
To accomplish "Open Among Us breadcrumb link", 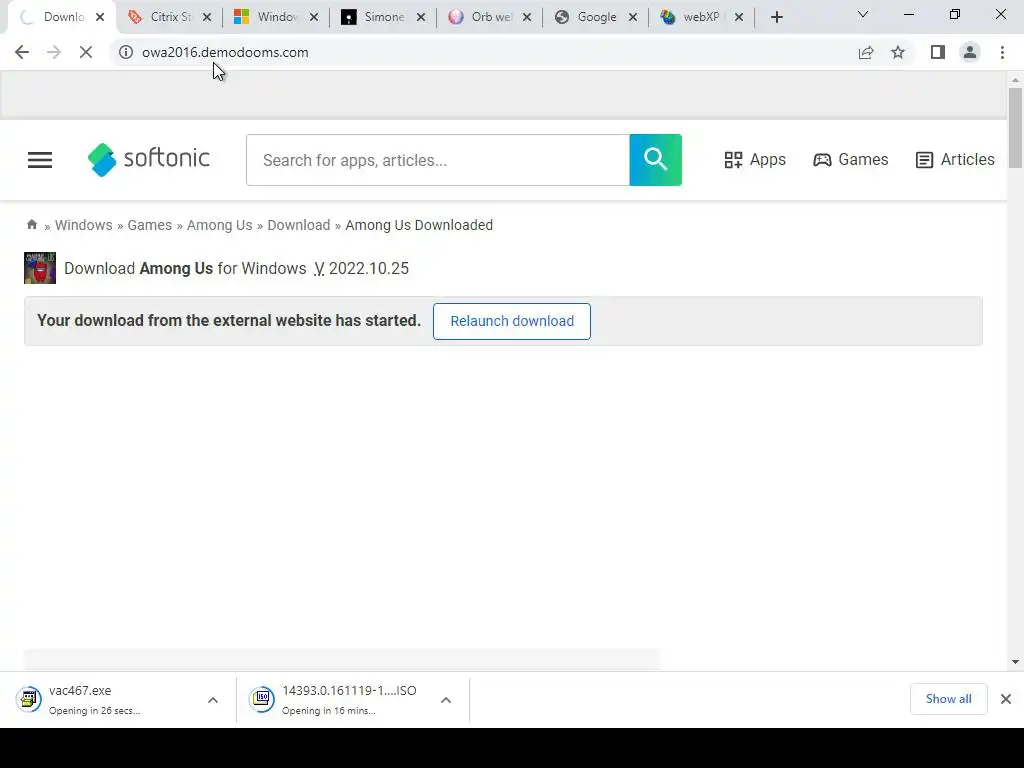I will (219, 225).
